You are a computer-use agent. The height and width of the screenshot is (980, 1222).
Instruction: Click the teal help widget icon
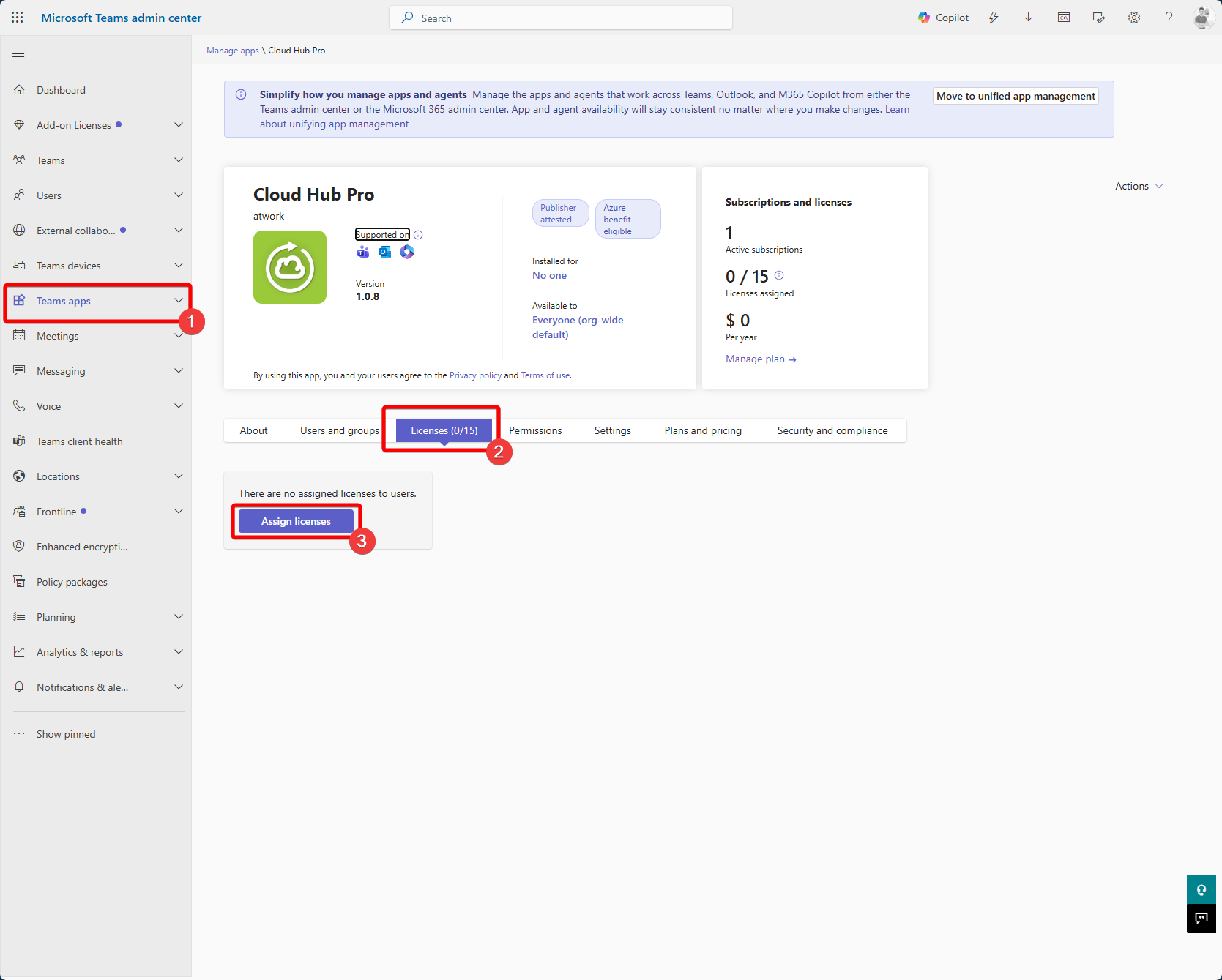pos(1201,890)
